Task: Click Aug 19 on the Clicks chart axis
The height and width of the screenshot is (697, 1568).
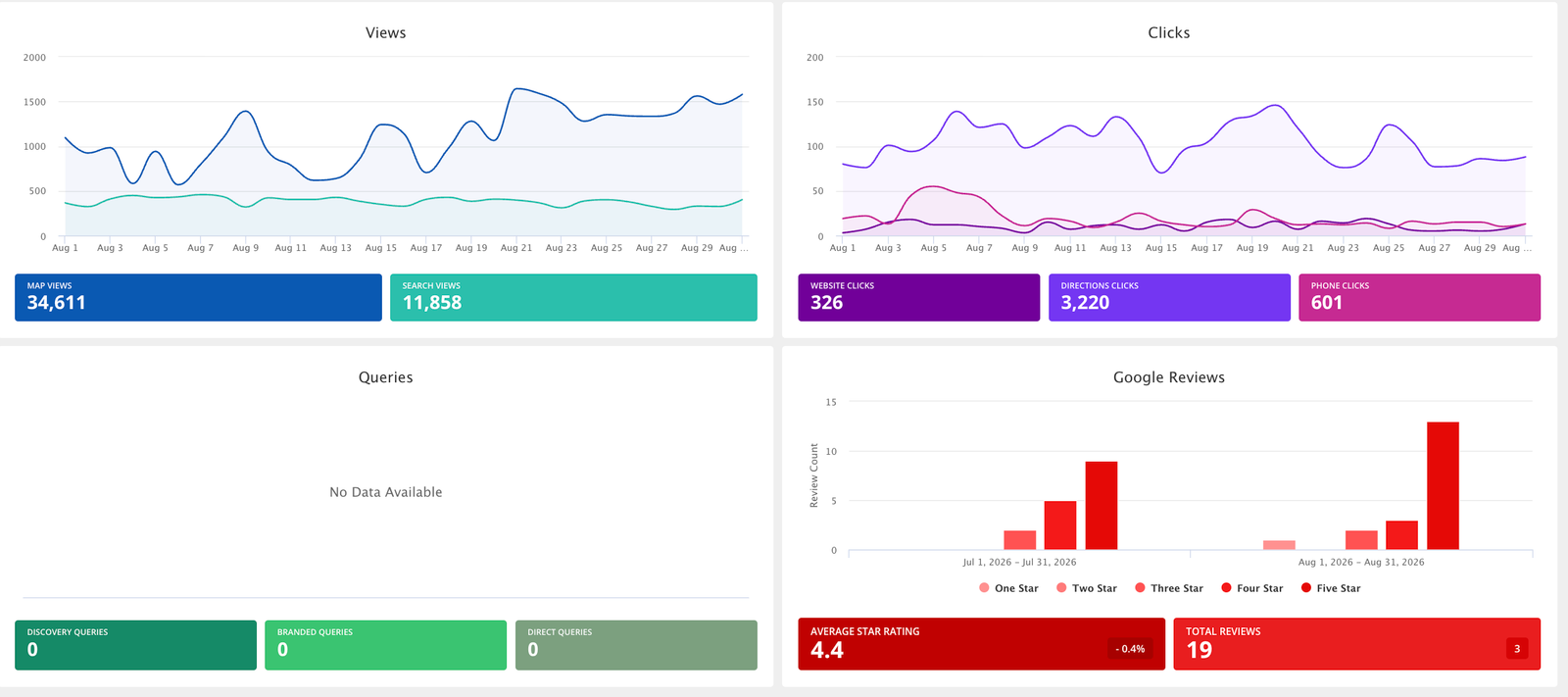Action: pyautogui.click(x=1252, y=248)
